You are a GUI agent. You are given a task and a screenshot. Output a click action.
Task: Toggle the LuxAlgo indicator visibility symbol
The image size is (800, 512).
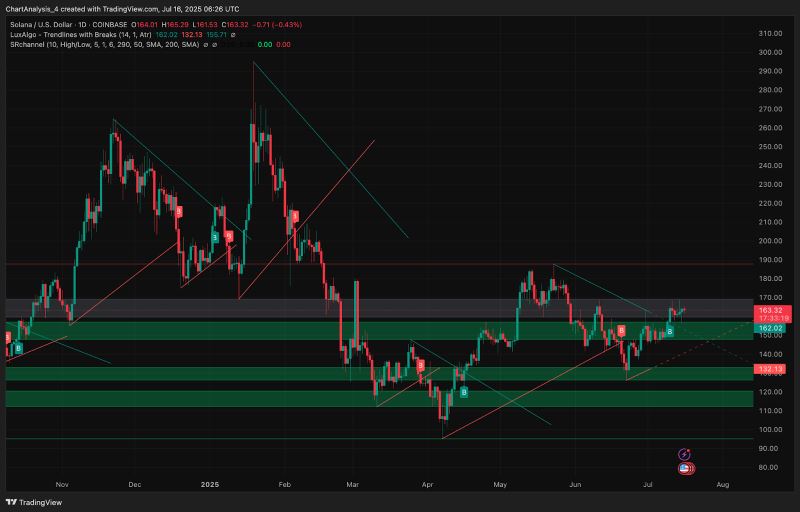pos(233,34)
